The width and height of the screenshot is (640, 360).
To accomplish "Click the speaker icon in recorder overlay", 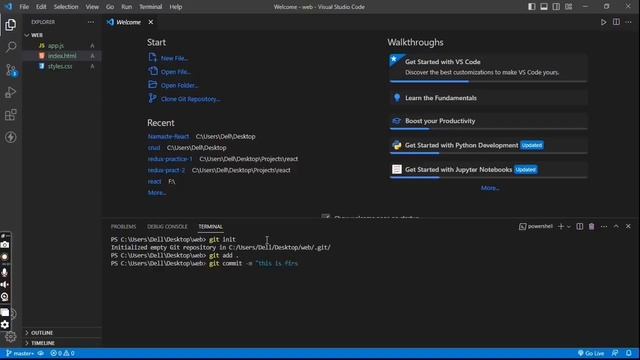I will tap(5, 284).
